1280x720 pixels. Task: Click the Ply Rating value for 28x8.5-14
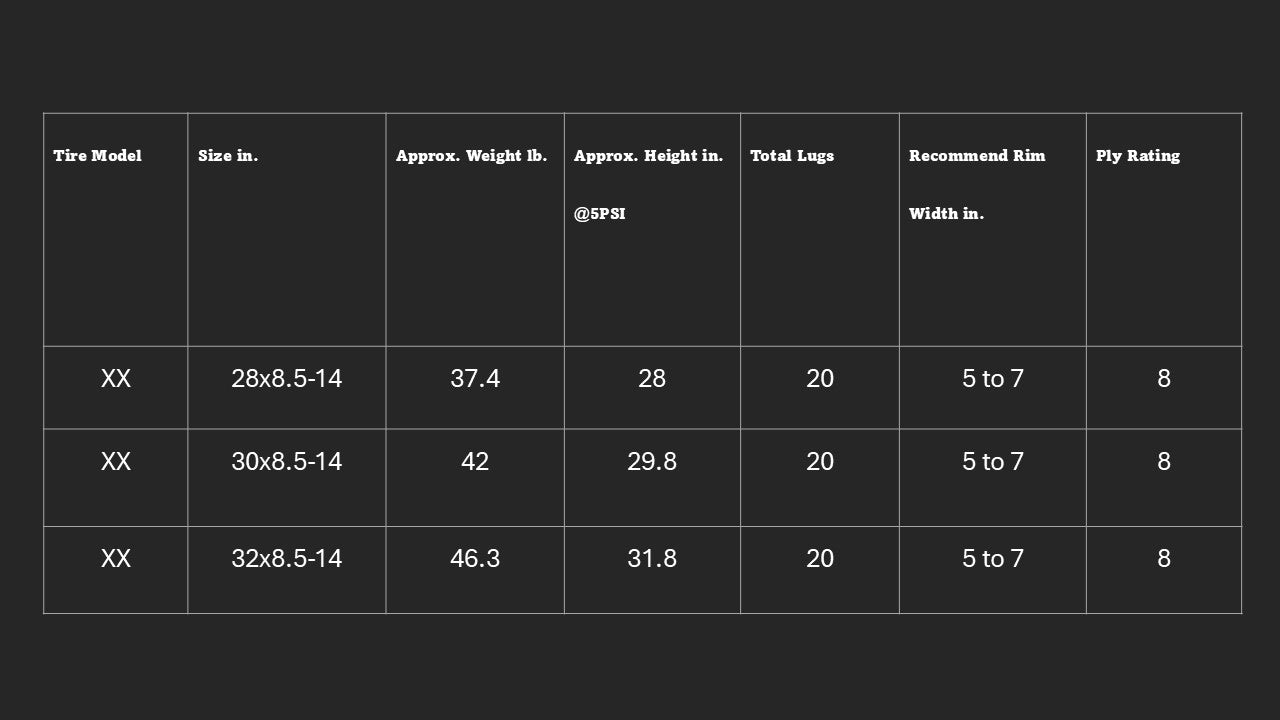click(x=1164, y=379)
